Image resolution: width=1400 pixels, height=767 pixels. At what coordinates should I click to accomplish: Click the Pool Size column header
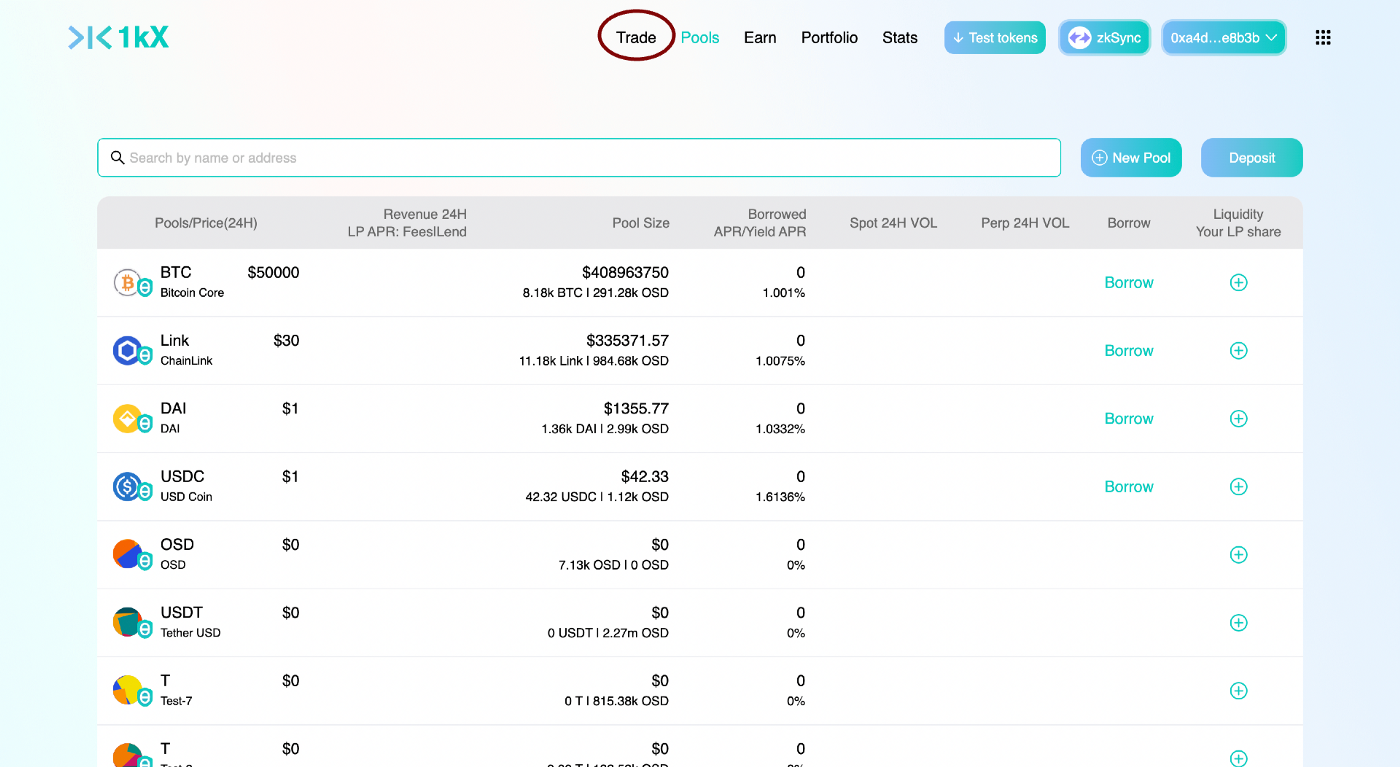point(641,223)
